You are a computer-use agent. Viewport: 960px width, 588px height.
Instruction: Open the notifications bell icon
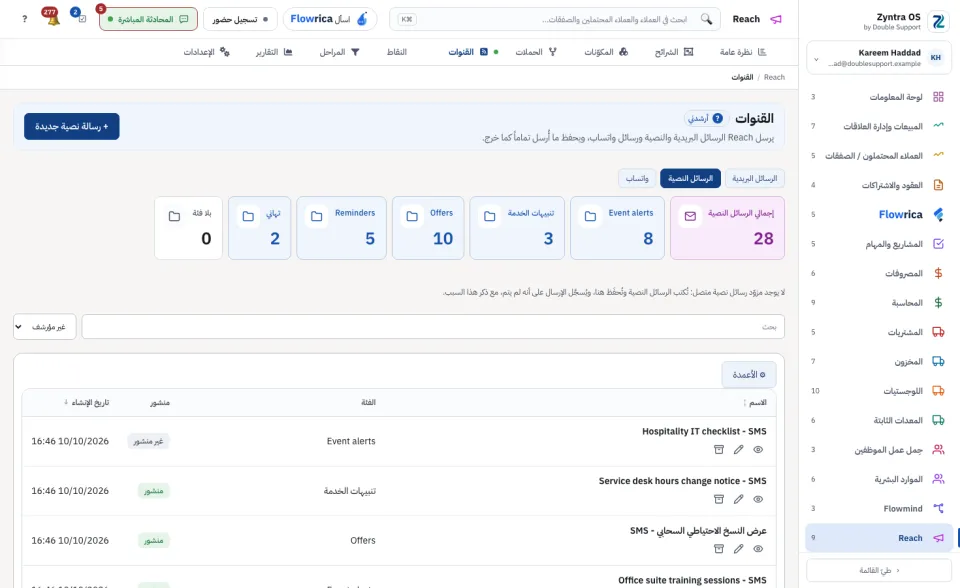pyautogui.click(x=53, y=18)
